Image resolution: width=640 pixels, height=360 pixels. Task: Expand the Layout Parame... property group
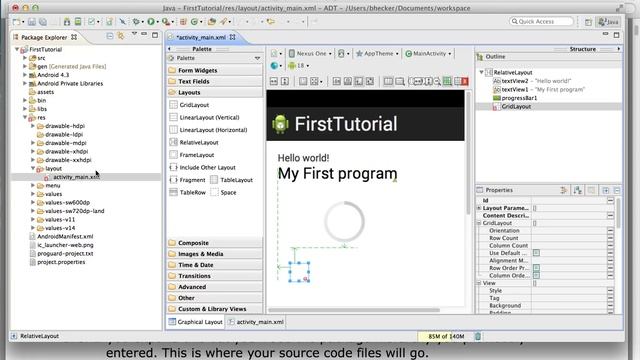click(479, 208)
